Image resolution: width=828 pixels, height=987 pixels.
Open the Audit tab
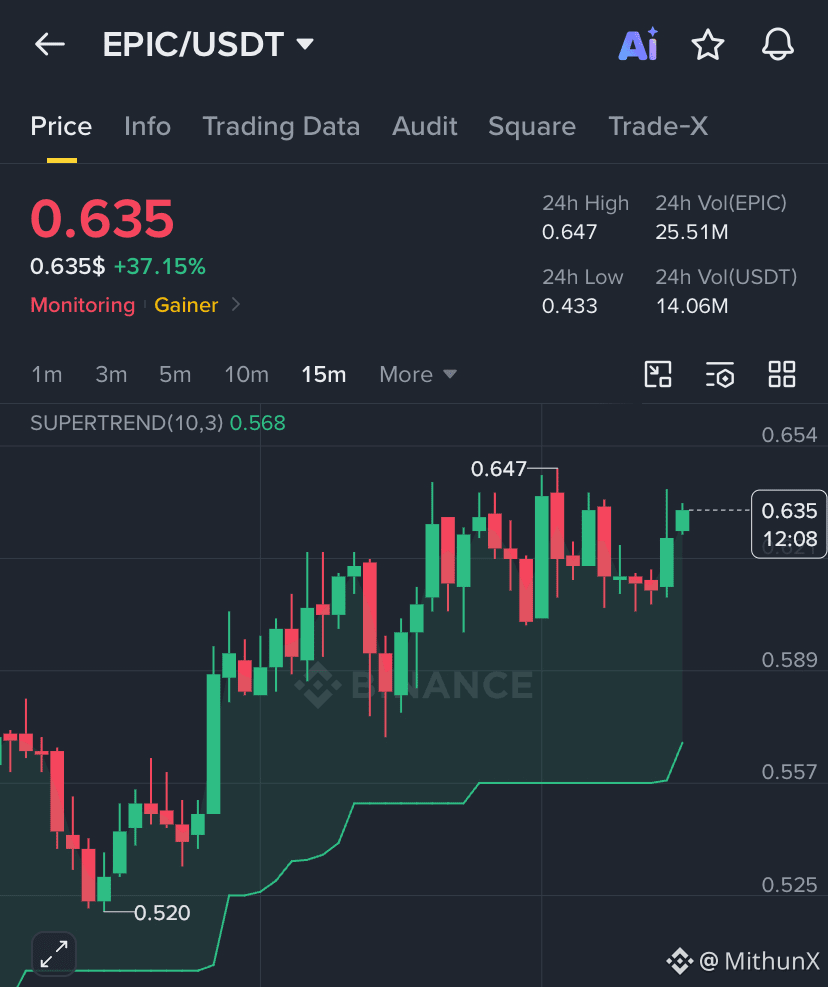point(424,127)
